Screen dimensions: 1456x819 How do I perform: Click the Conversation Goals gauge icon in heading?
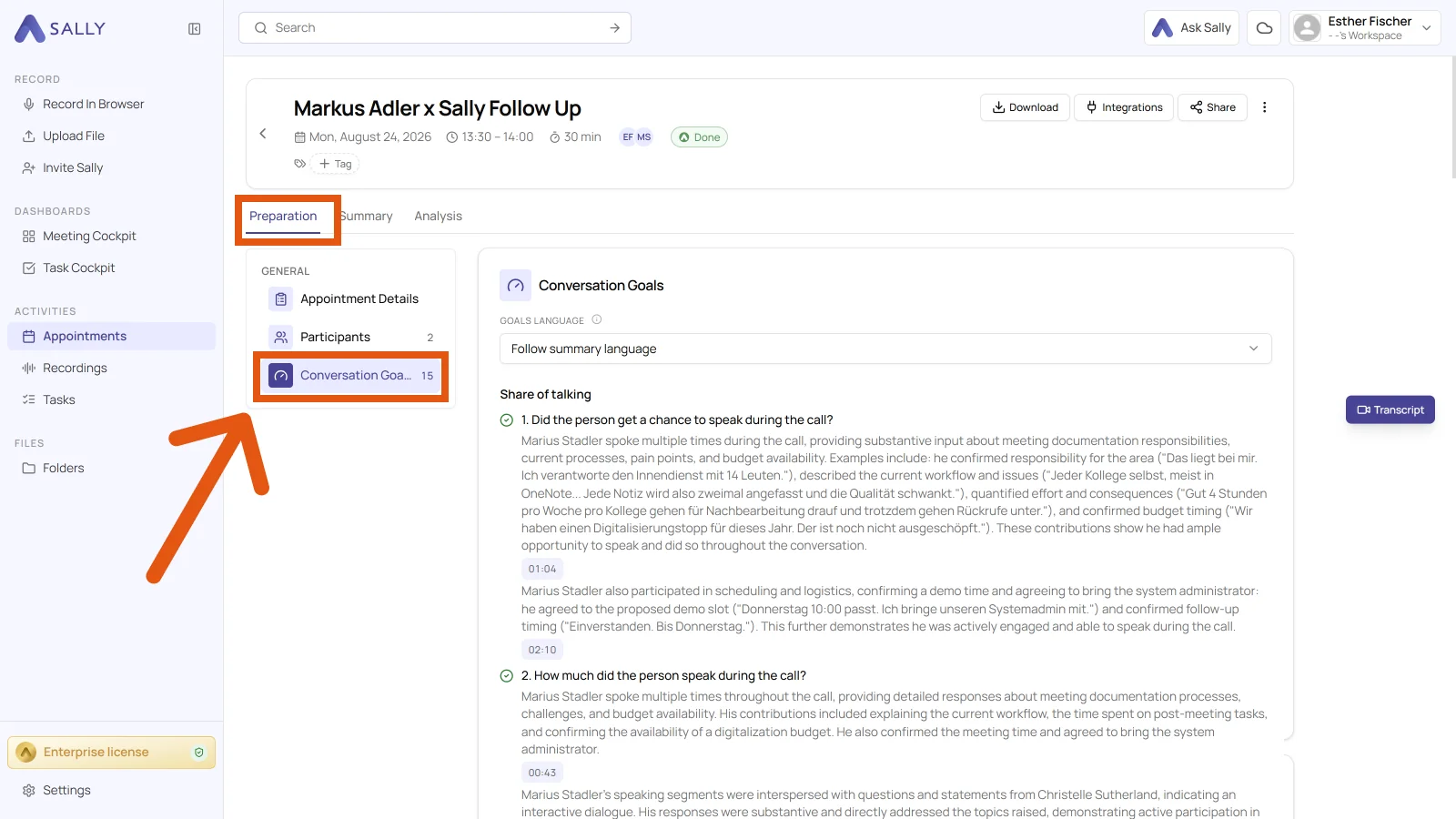(515, 286)
